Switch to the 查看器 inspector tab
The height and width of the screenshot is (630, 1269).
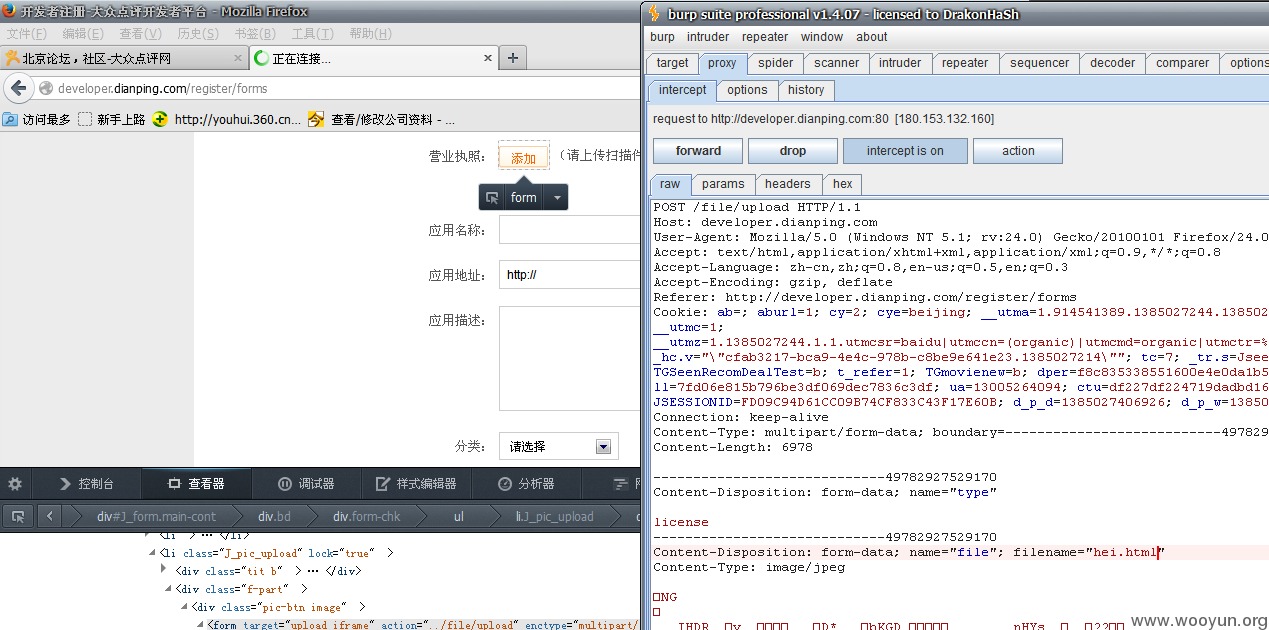point(196,483)
